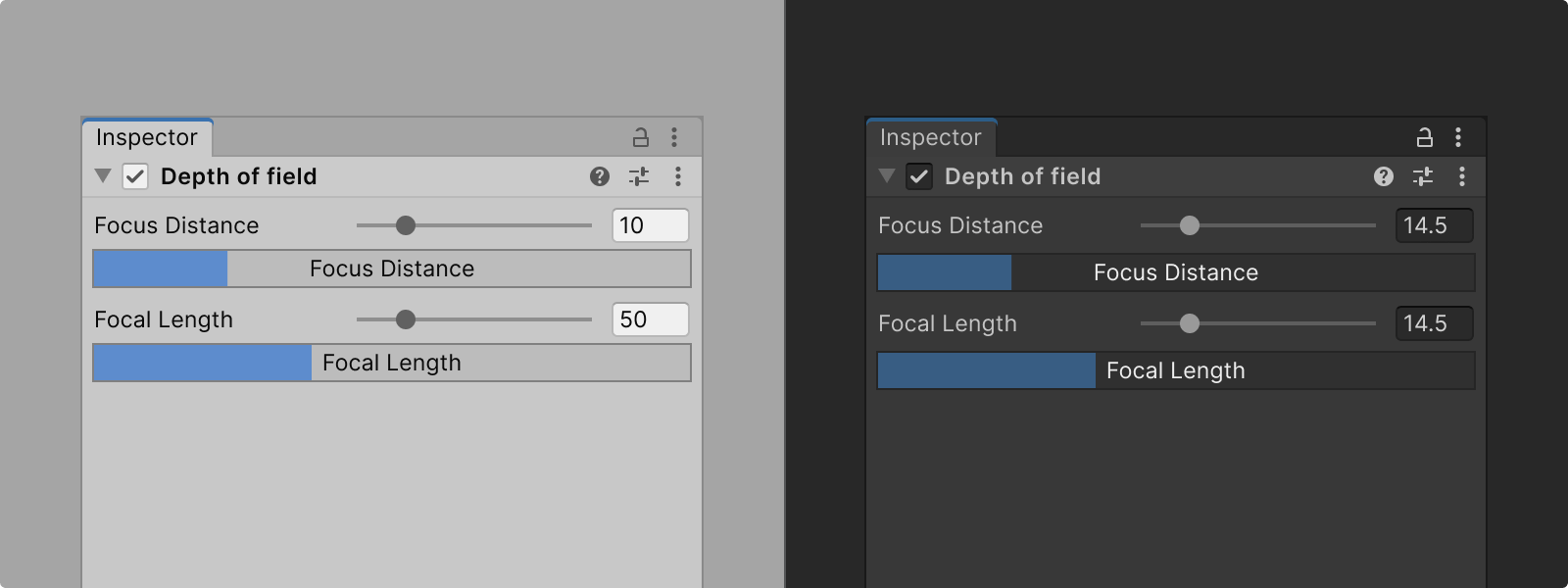The image size is (1568, 588).
Task: Select the Inspector tab in light theme
Action: tap(147, 137)
